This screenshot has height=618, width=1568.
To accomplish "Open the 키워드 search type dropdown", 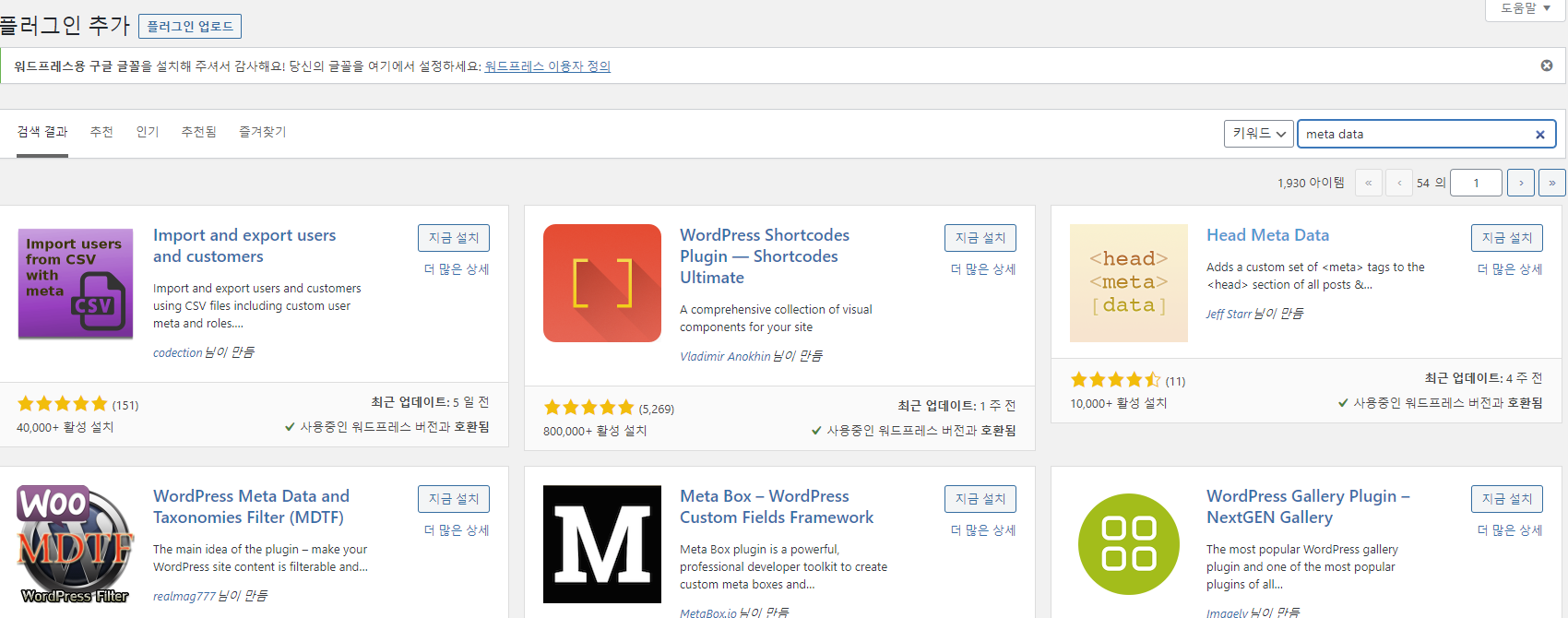I will (x=1258, y=134).
